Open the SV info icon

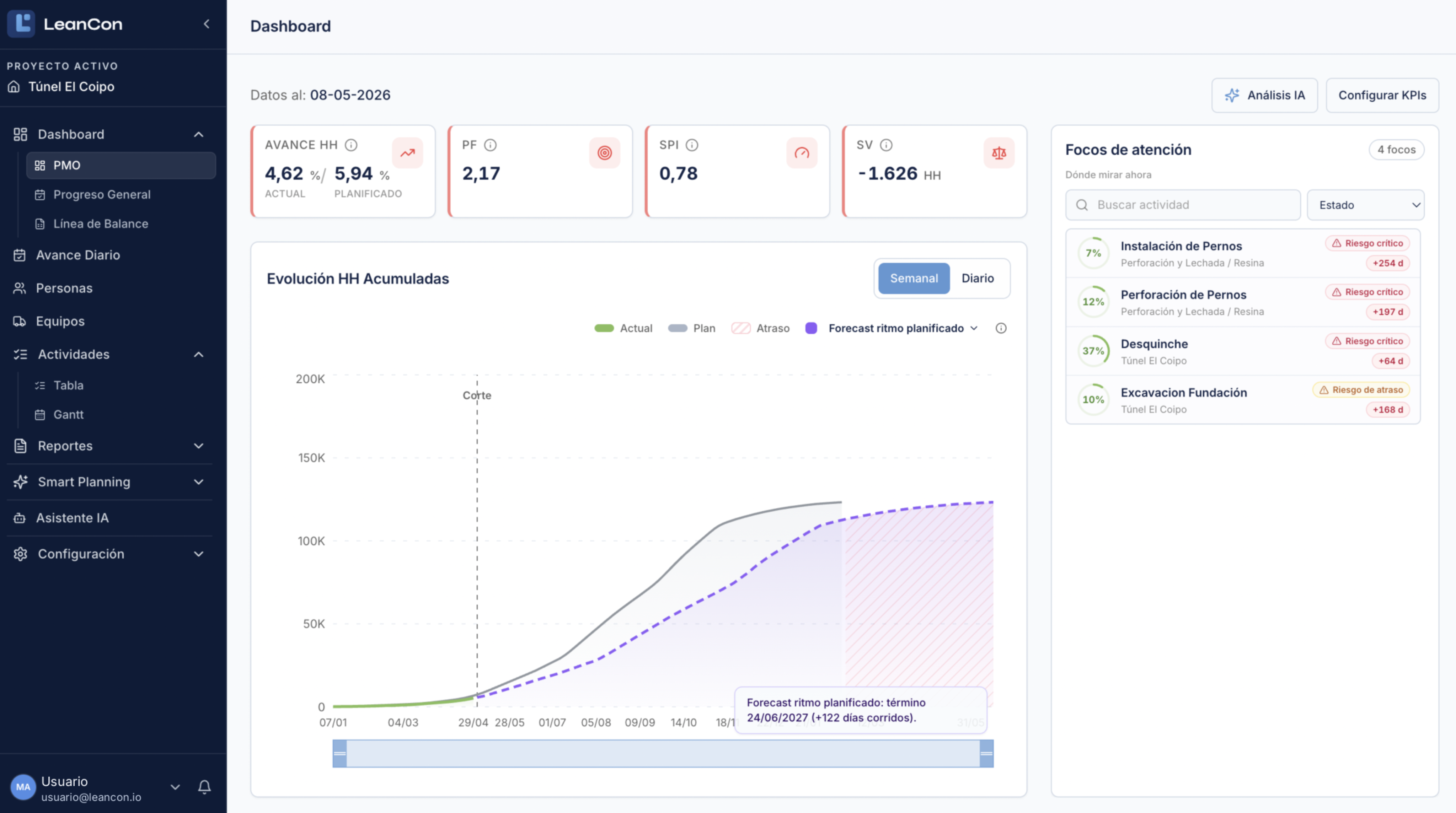[x=886, y=145]
